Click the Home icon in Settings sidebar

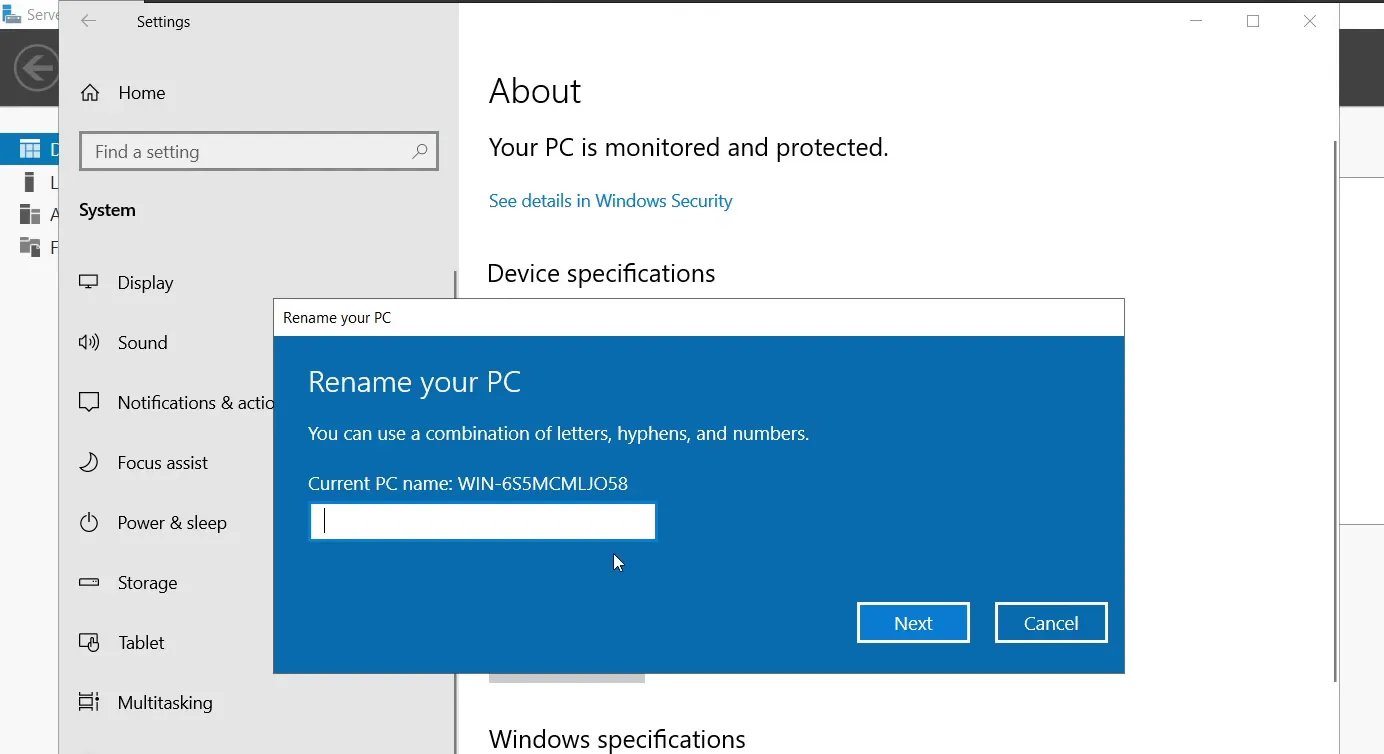point(90,93)
